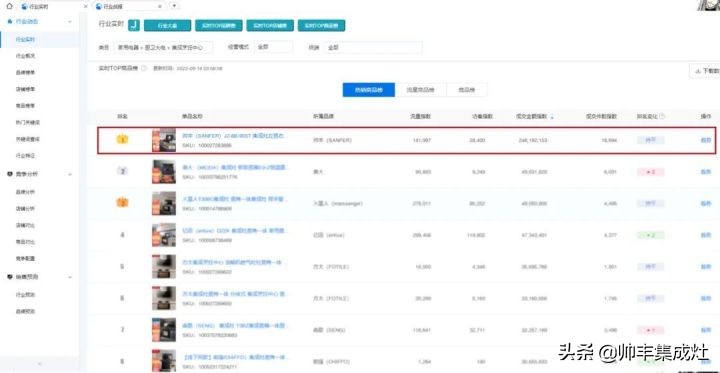The height and width of the screenshot is (373, 720).
Task: Open the SANFER product thumbnail image
Action: (x=164, y=140)
